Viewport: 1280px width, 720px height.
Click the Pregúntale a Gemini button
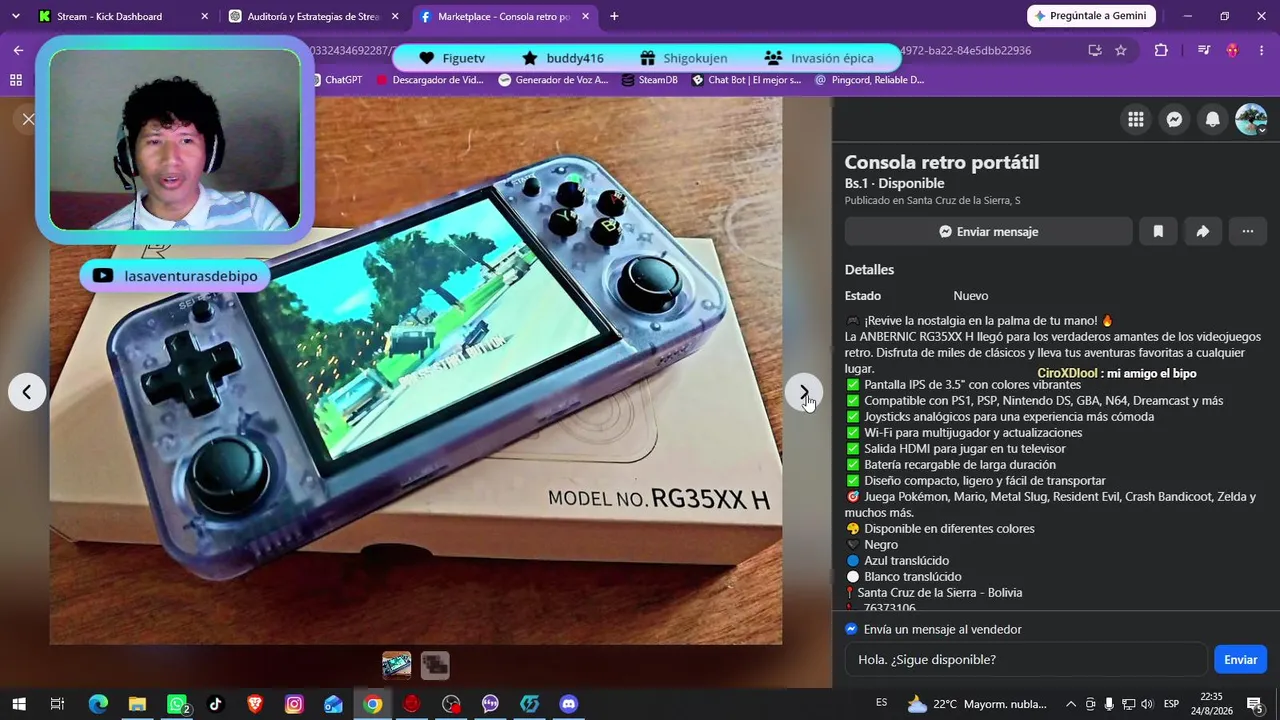[x=1091, y=16]
